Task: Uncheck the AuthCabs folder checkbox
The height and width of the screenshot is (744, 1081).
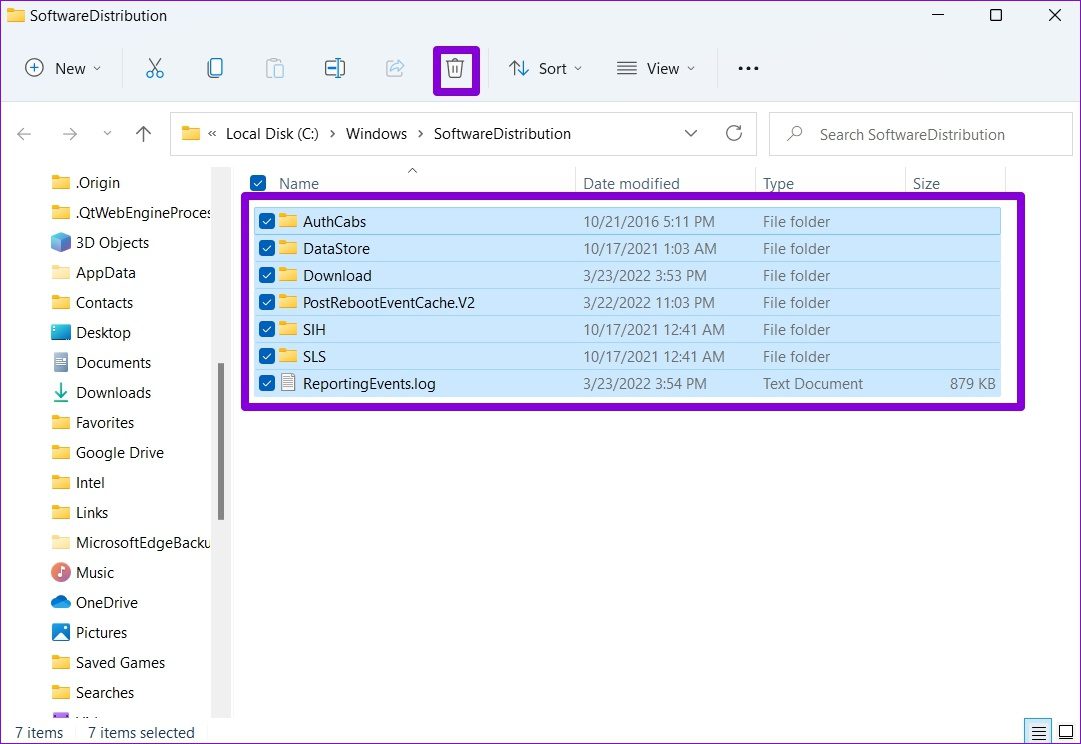Action: click(x=267, y=221)
